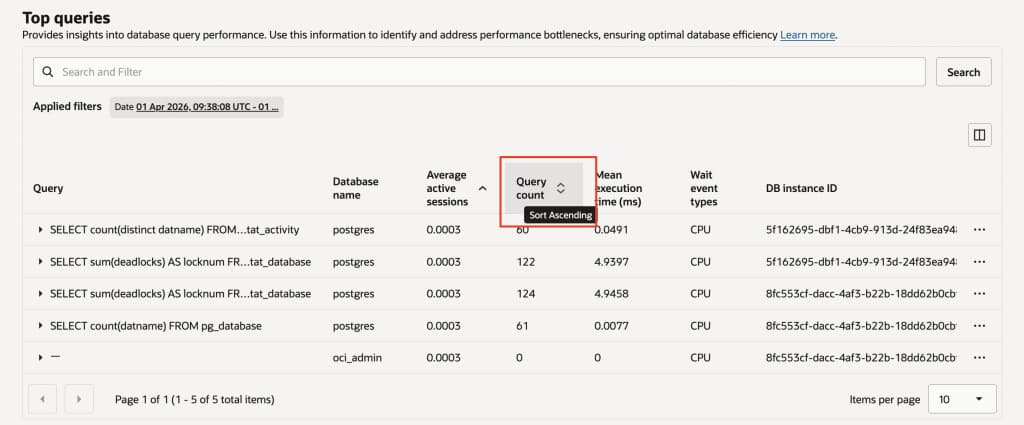The image size is (1024, 425).
Task: Expand the SELECT count(datname) FROM pg_database row
Action: point(40,326)
